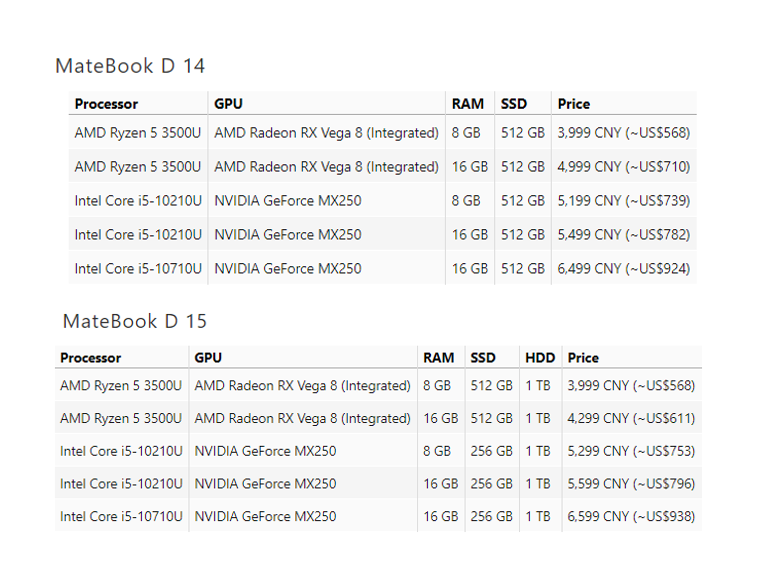Click the MateBook D 14 heading
762x580 pixels.
coord(130,67)
